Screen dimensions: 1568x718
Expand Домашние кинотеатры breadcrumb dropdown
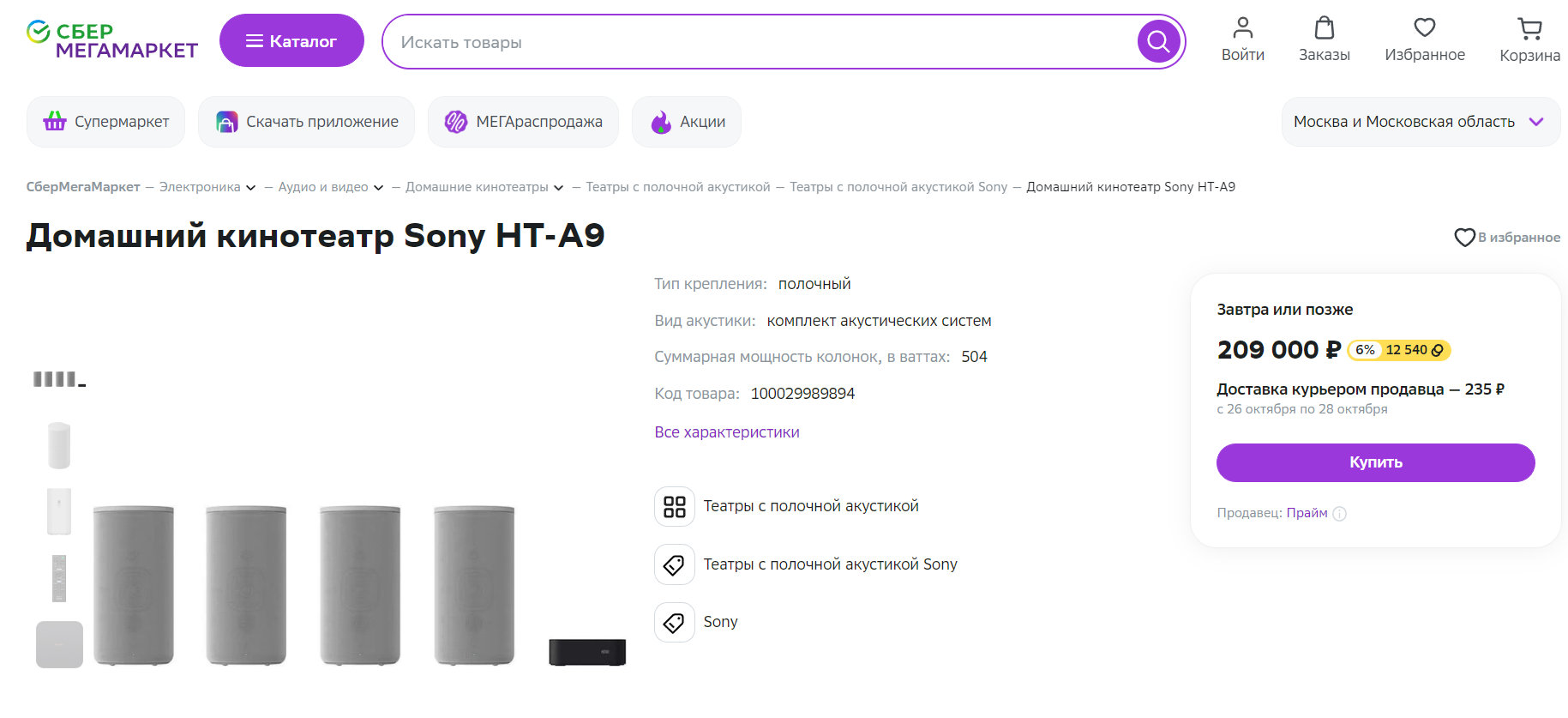558,188
